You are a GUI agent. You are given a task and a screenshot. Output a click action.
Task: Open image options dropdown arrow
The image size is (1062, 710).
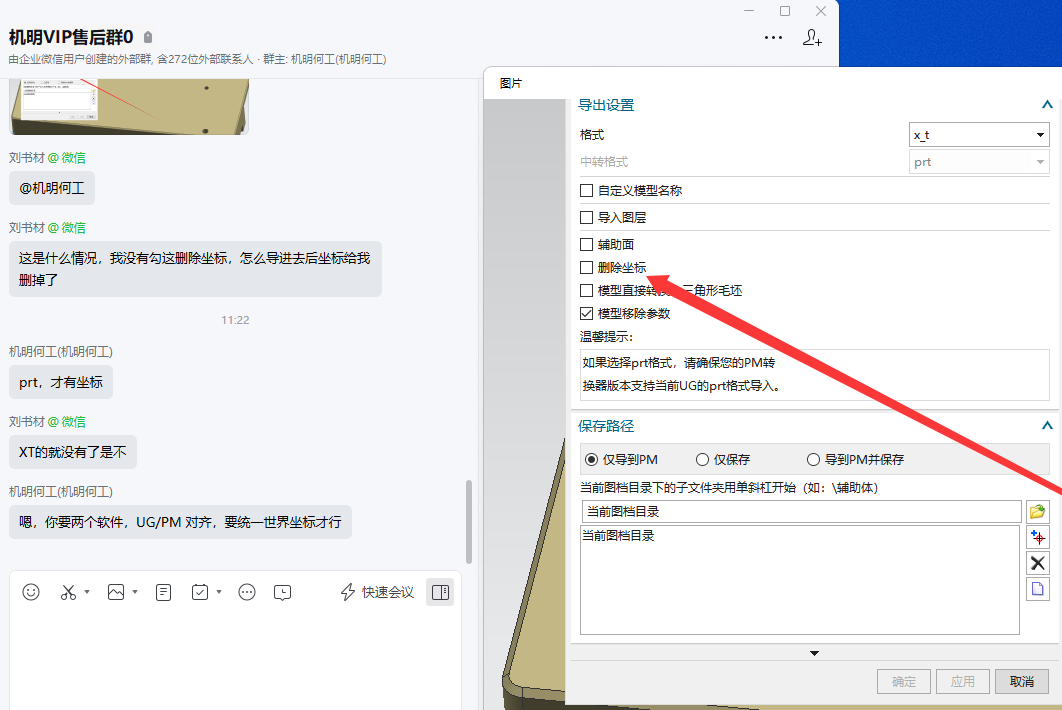135,592
